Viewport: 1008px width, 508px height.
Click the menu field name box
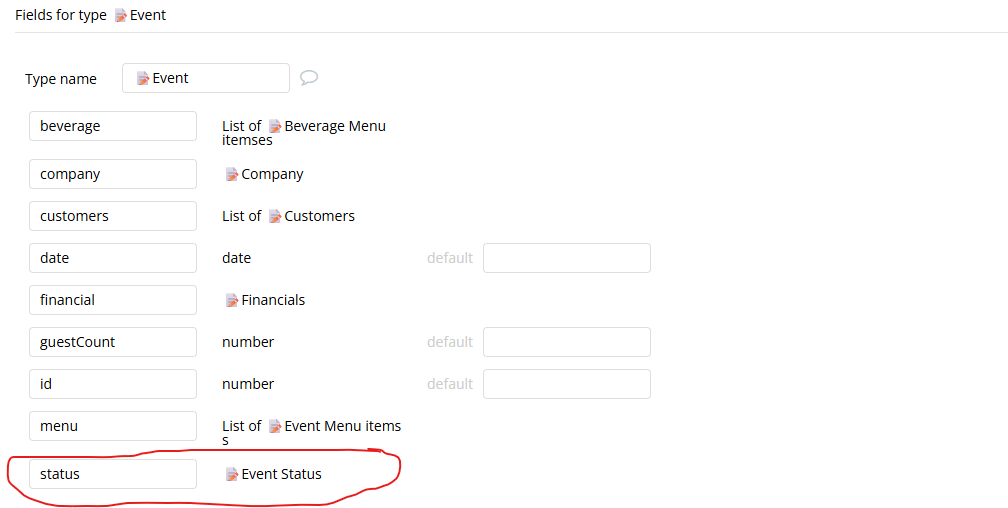pyautogui.click(x=112, y=426)
